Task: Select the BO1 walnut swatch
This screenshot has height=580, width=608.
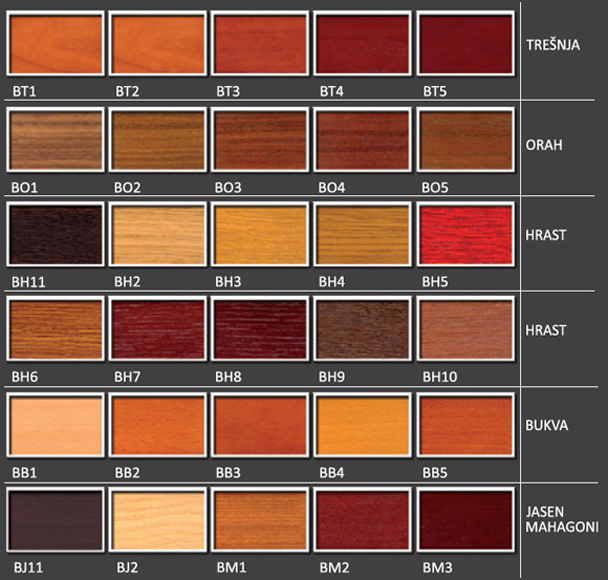Action: (x=56, y=141)
